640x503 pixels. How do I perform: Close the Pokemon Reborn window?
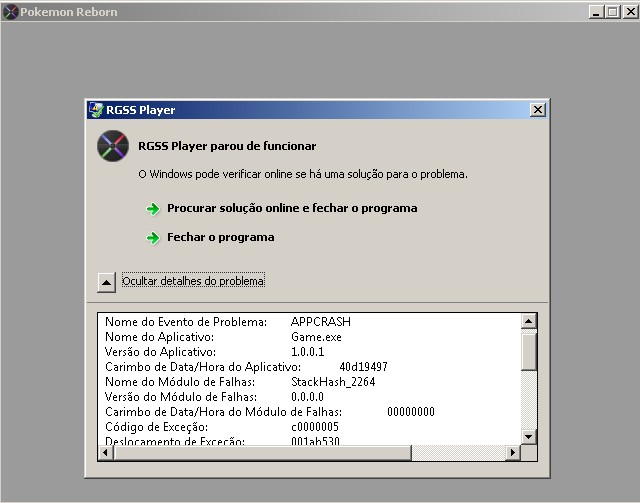(x=630, y=12)
